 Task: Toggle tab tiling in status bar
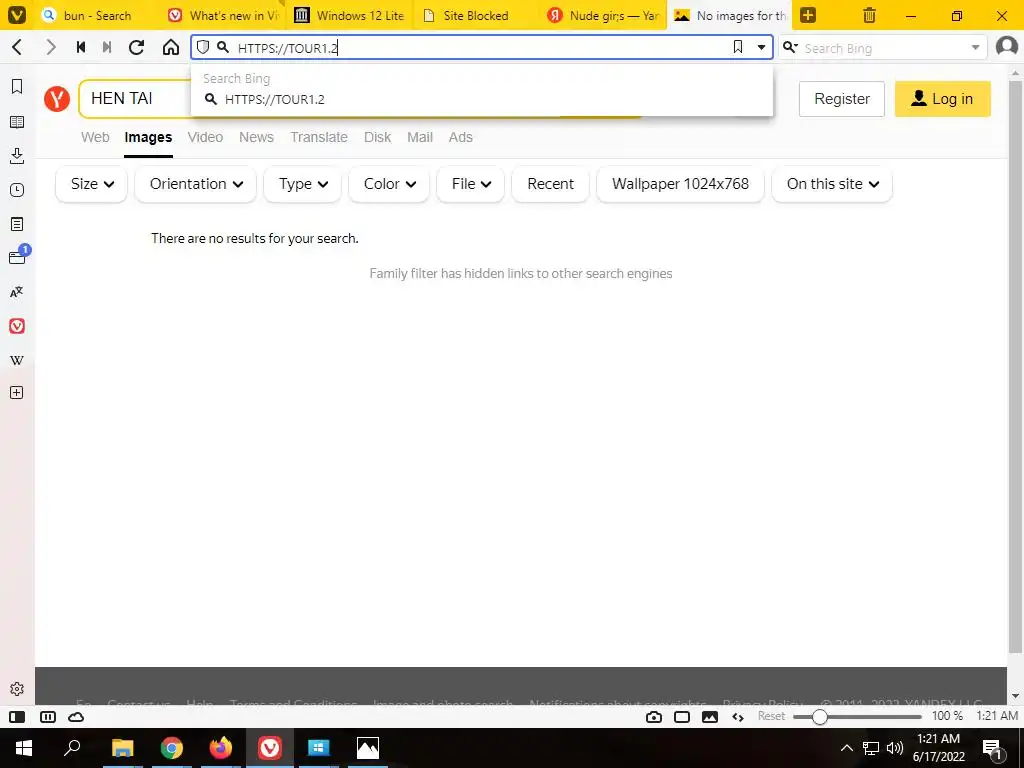48,717
